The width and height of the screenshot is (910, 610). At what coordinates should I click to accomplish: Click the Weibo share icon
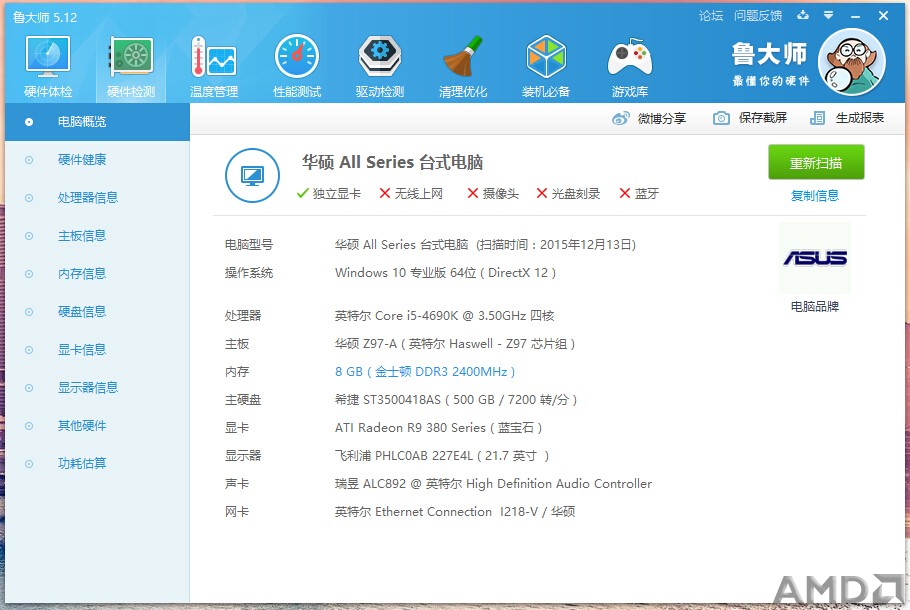[620, 118]
